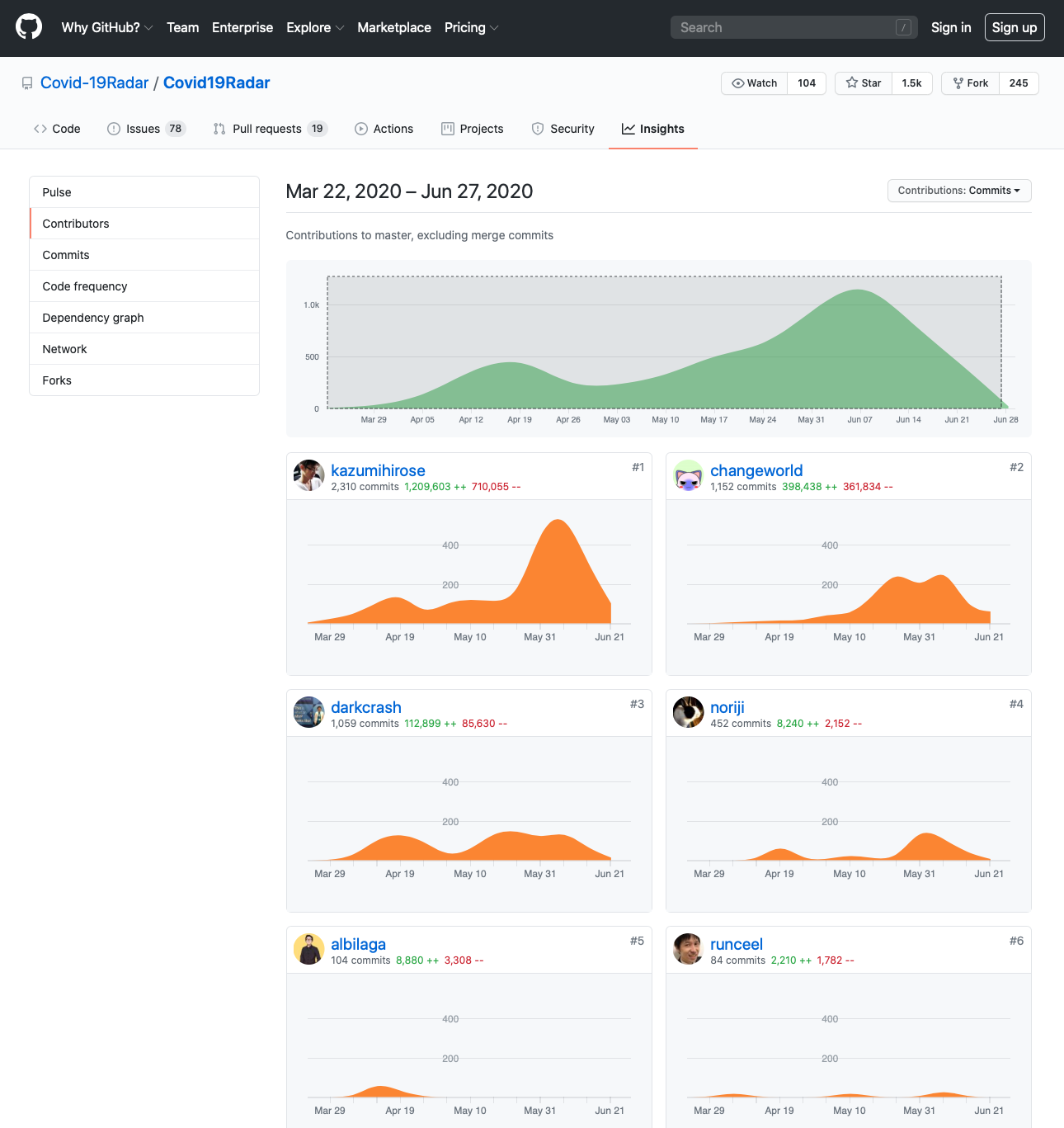Click runceel's 84 commits link

coord(737,960)
